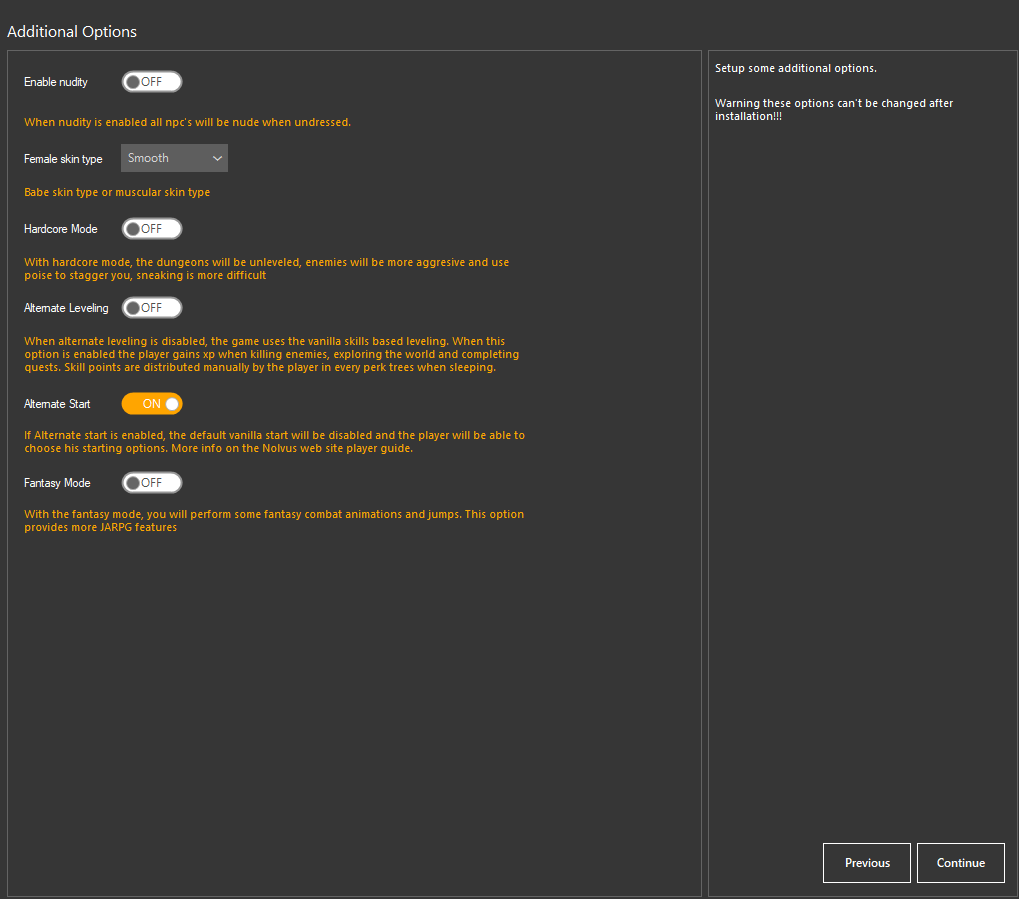Click the Alternate Start label
The width and height of the screenshot is (1019, 899).
57,404
